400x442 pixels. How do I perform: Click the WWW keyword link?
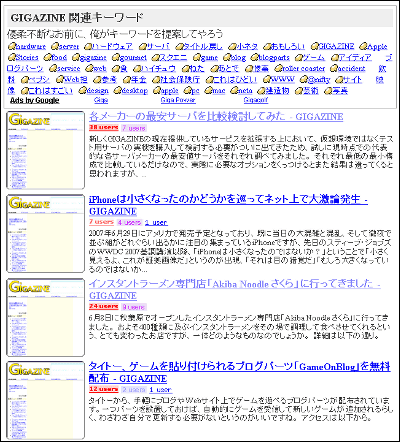[x=283, y=79]
